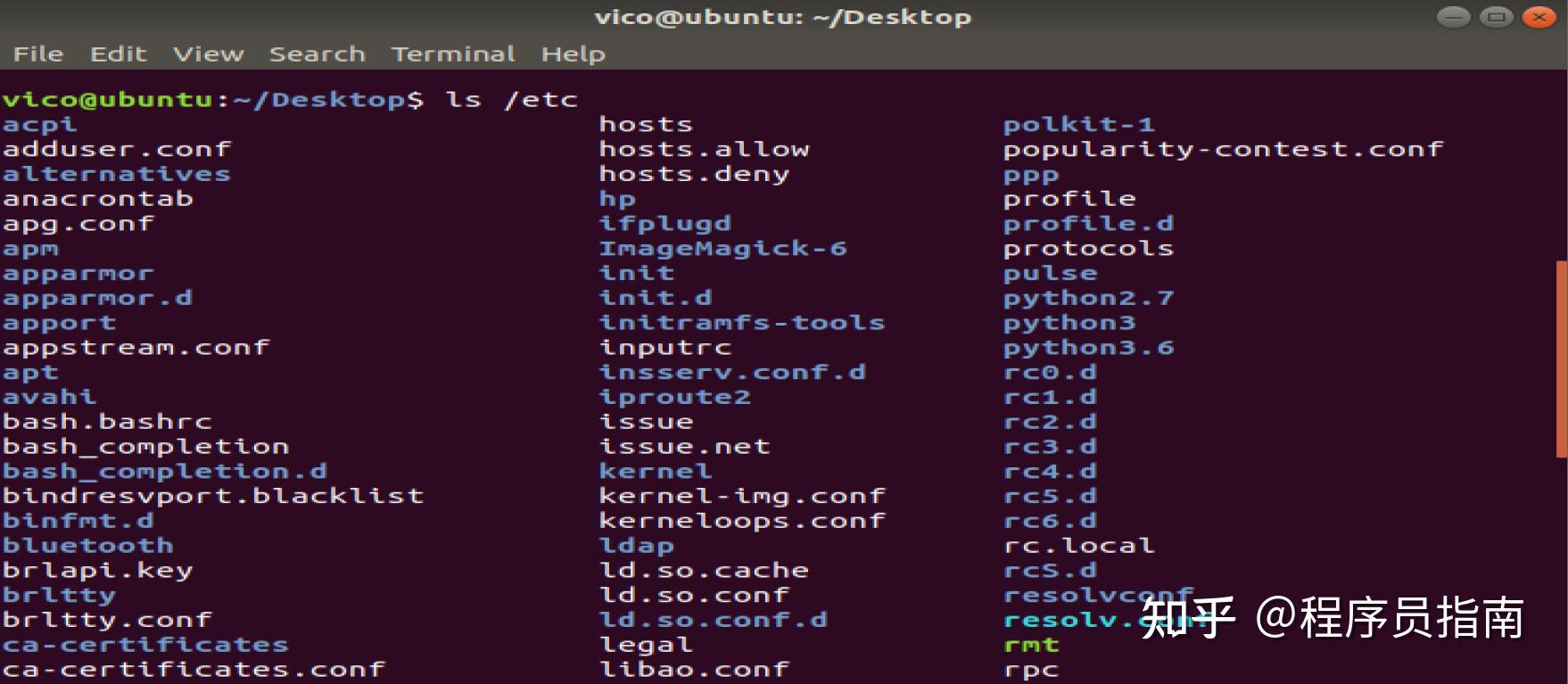Click 'popularity-contest.conf' in the listing
The height and width of the screenshot is (684, 1568).
click(x=1223, y=149)
